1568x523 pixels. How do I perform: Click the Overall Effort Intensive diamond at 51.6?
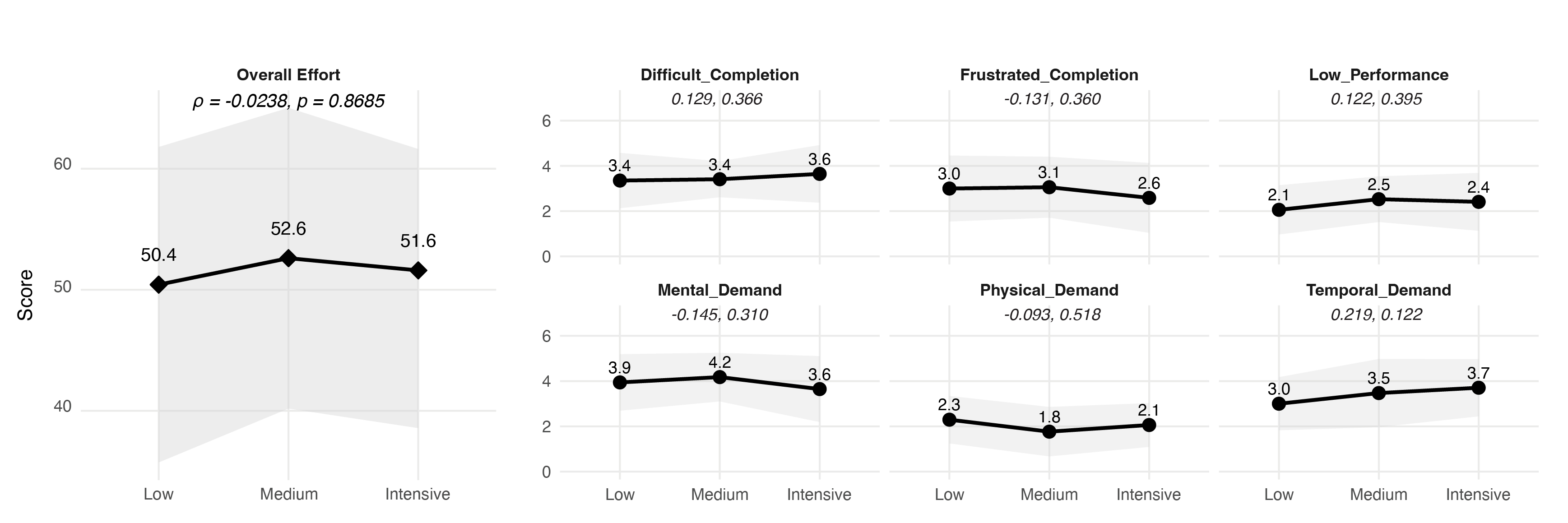coord(418,270)
